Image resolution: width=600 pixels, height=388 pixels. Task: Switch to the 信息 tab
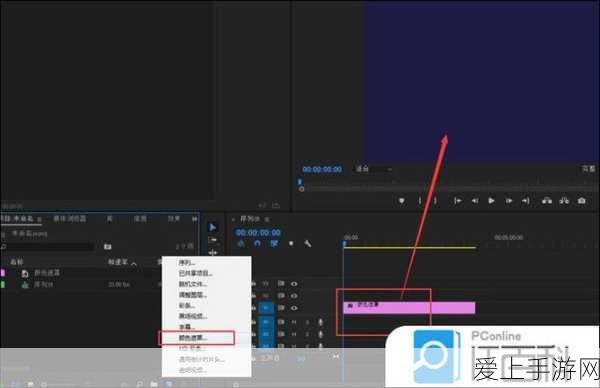pos(140,219)
